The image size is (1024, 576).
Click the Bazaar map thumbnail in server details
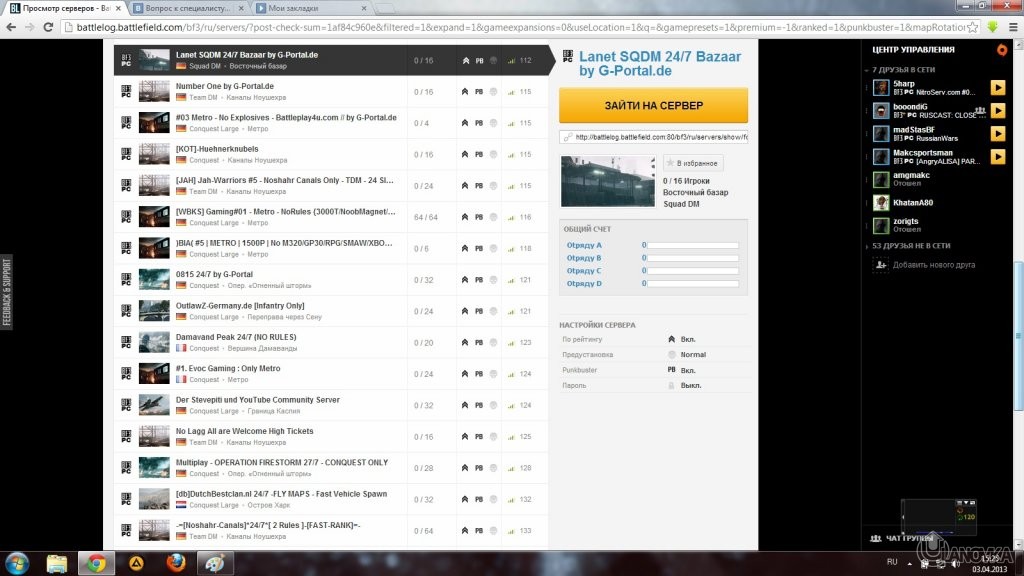click(x=608, y=180)
